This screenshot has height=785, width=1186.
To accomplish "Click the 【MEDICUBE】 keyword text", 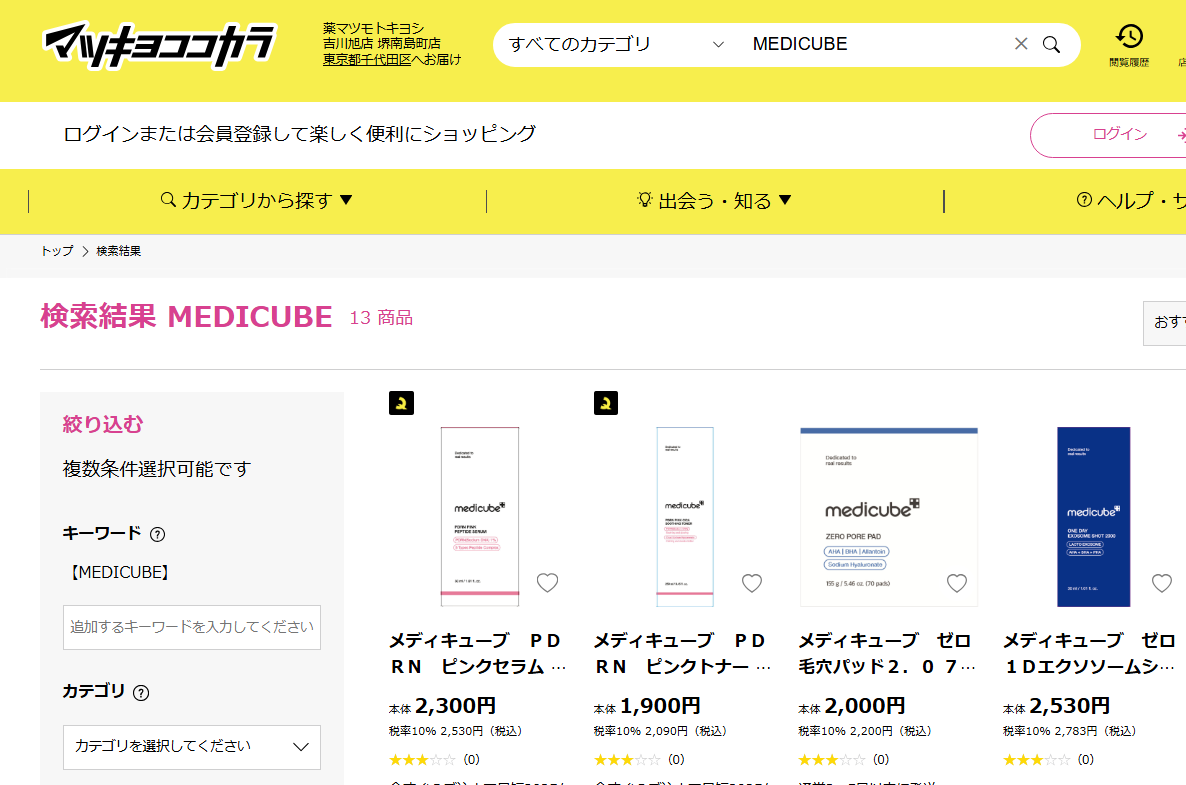I will (120, 572).
